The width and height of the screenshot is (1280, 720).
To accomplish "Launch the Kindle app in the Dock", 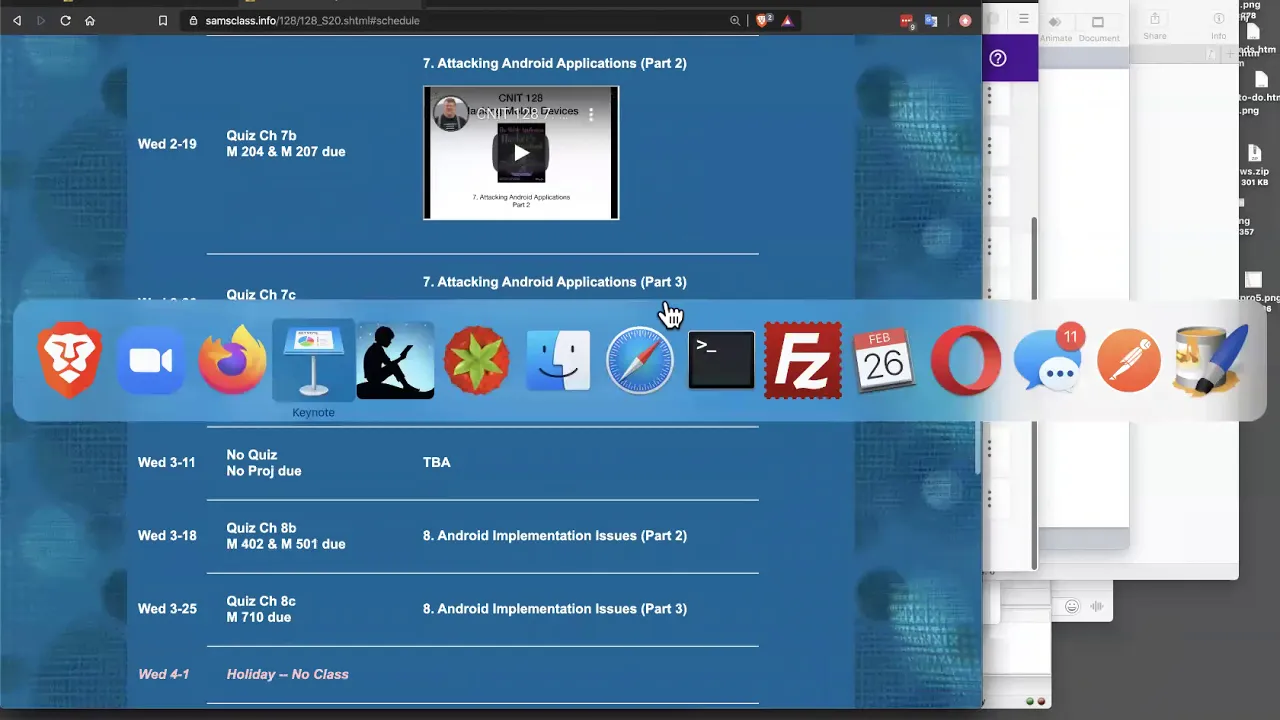I will pos(395,360).
